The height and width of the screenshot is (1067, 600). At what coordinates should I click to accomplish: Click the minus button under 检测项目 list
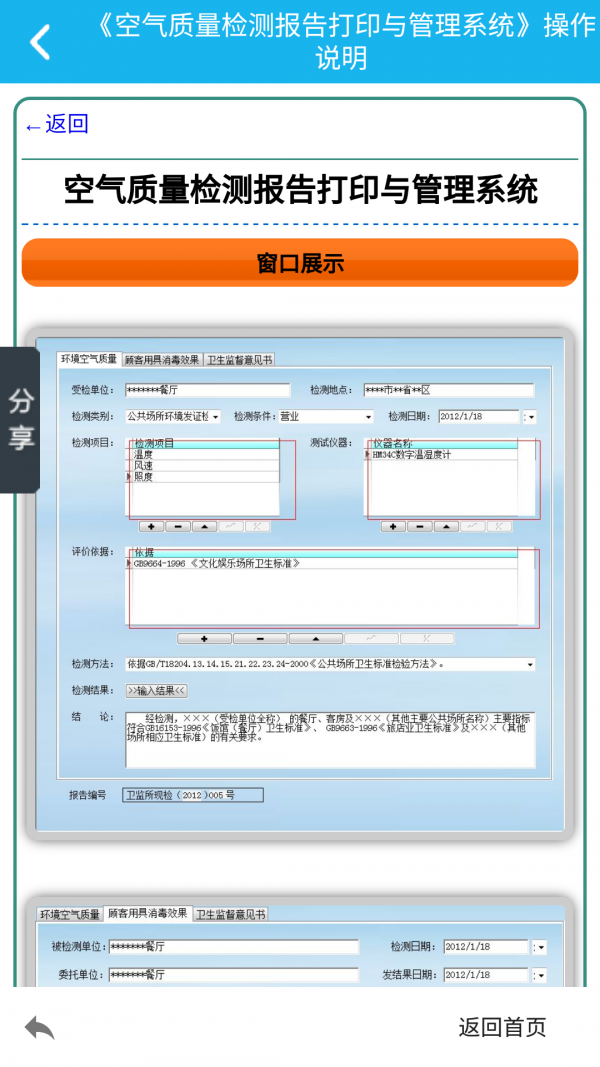(178, 527)
